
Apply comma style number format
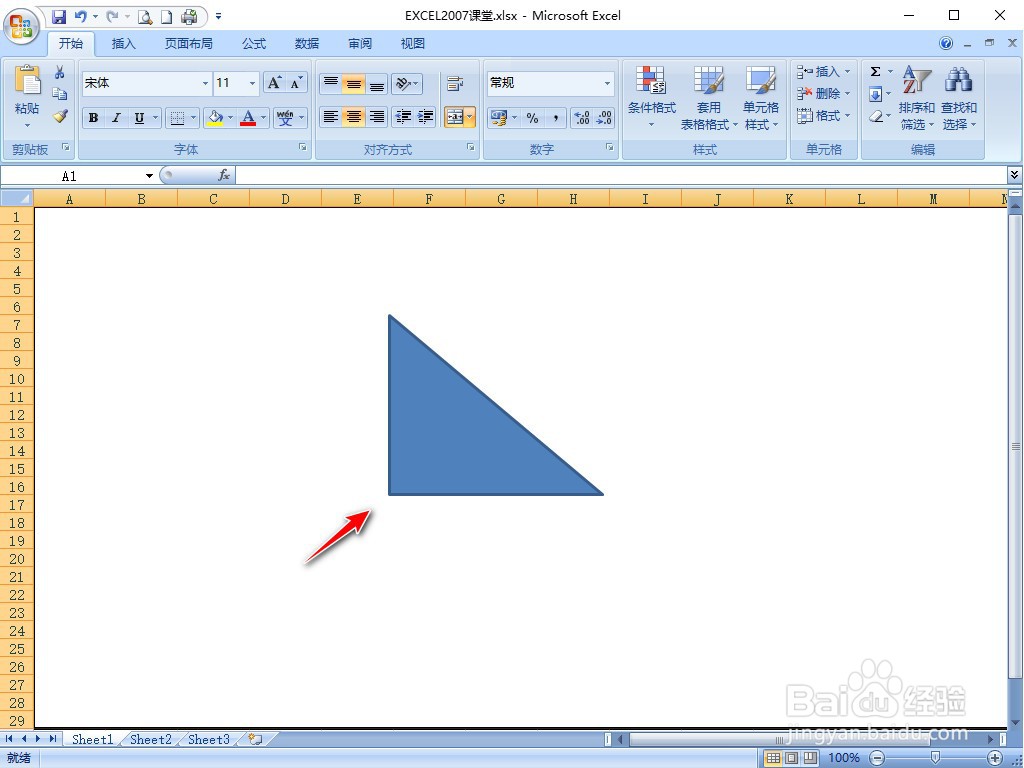pyautogui.click(x=555, y=118)
